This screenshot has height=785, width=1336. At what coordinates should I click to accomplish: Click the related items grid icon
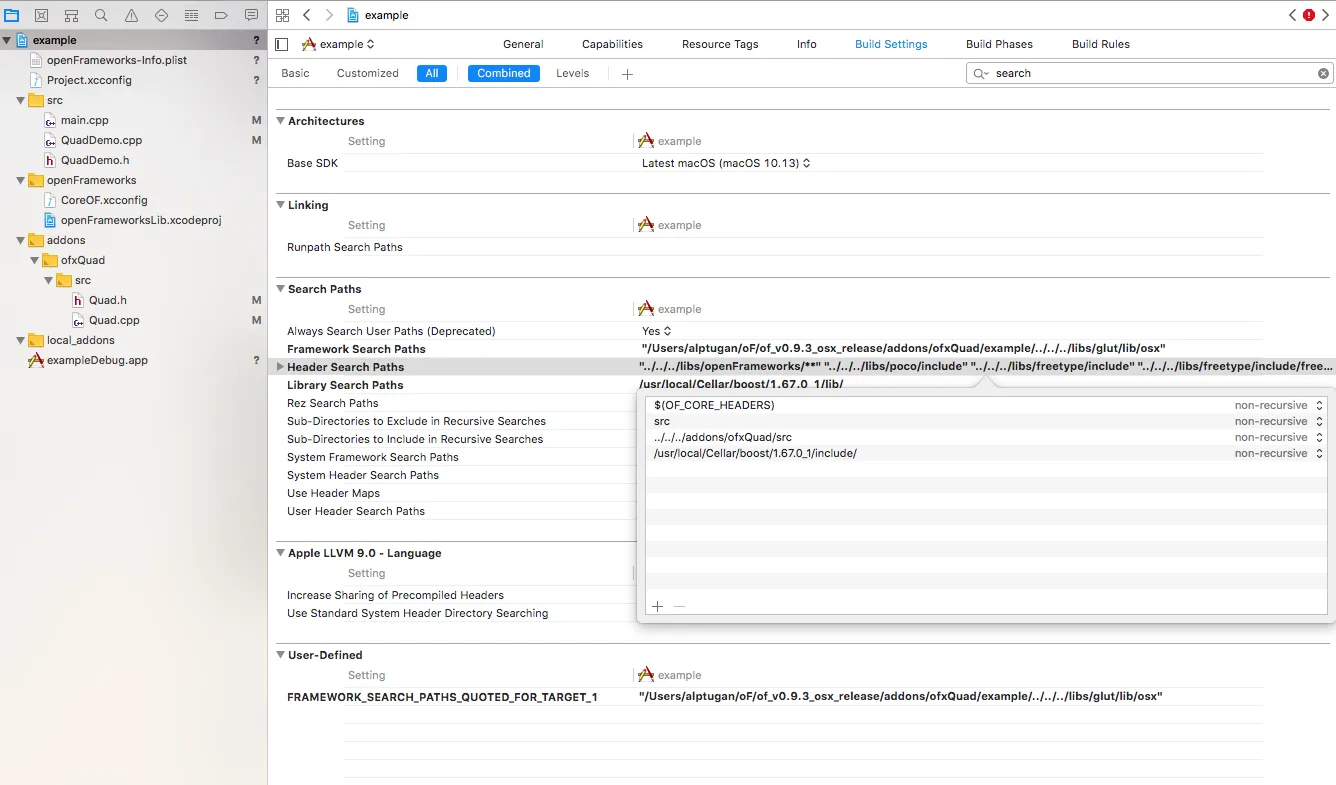tap(283, 15)
